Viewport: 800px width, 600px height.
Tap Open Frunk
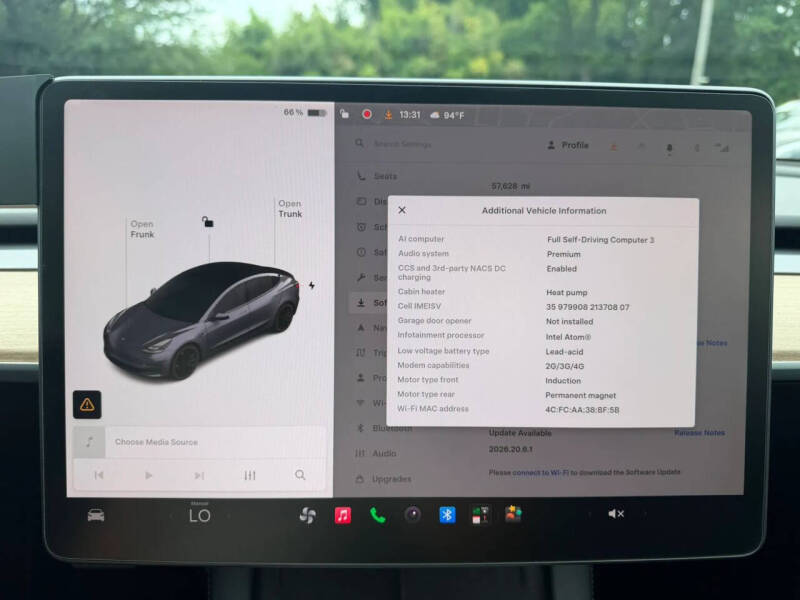(142, 229)
